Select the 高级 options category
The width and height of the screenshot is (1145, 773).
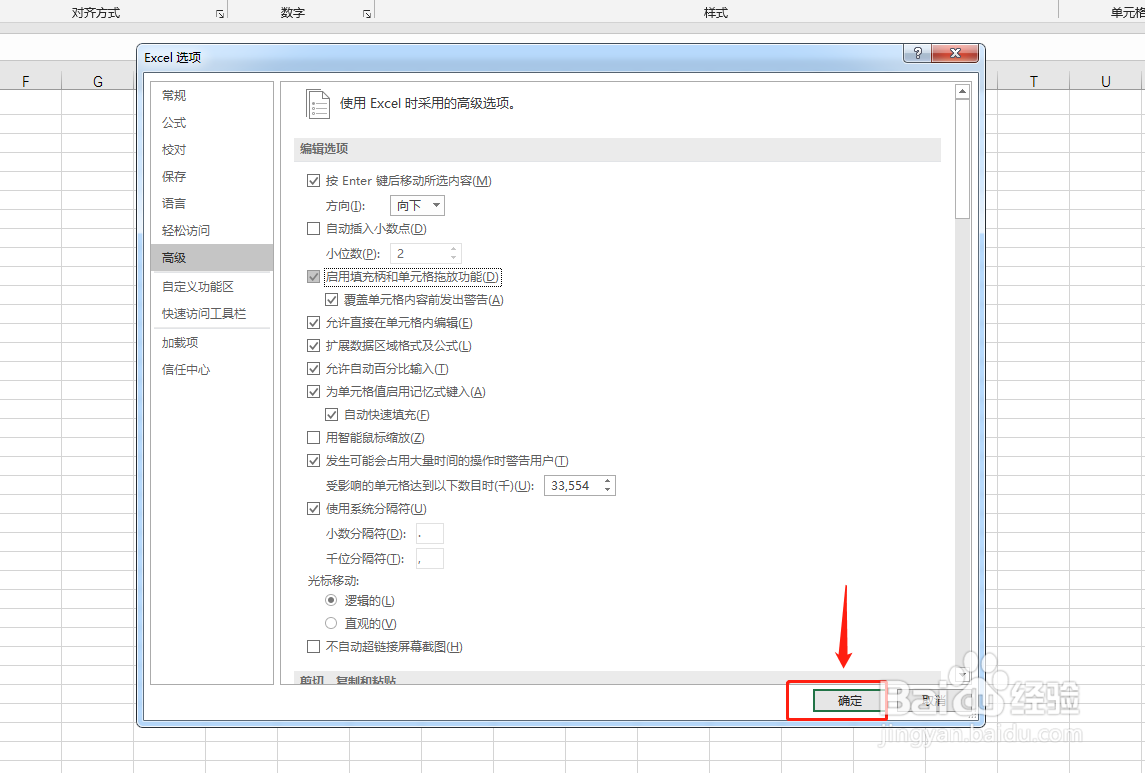[x=212, y=258]
